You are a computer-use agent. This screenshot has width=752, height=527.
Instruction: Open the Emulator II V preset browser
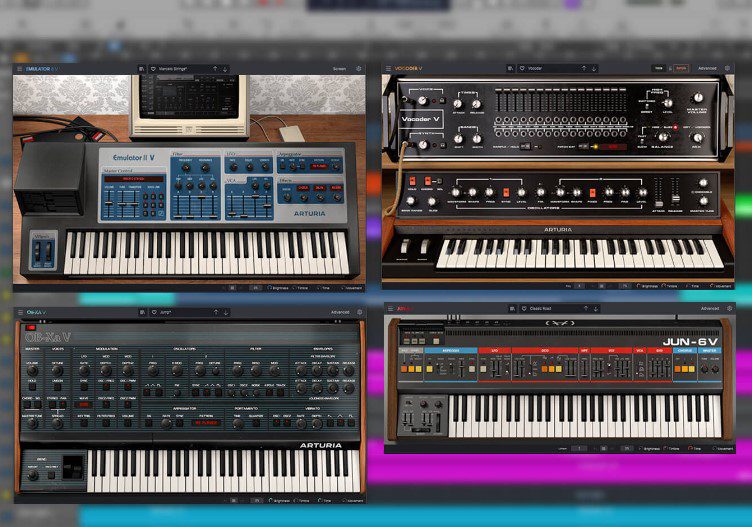point(141,69)
